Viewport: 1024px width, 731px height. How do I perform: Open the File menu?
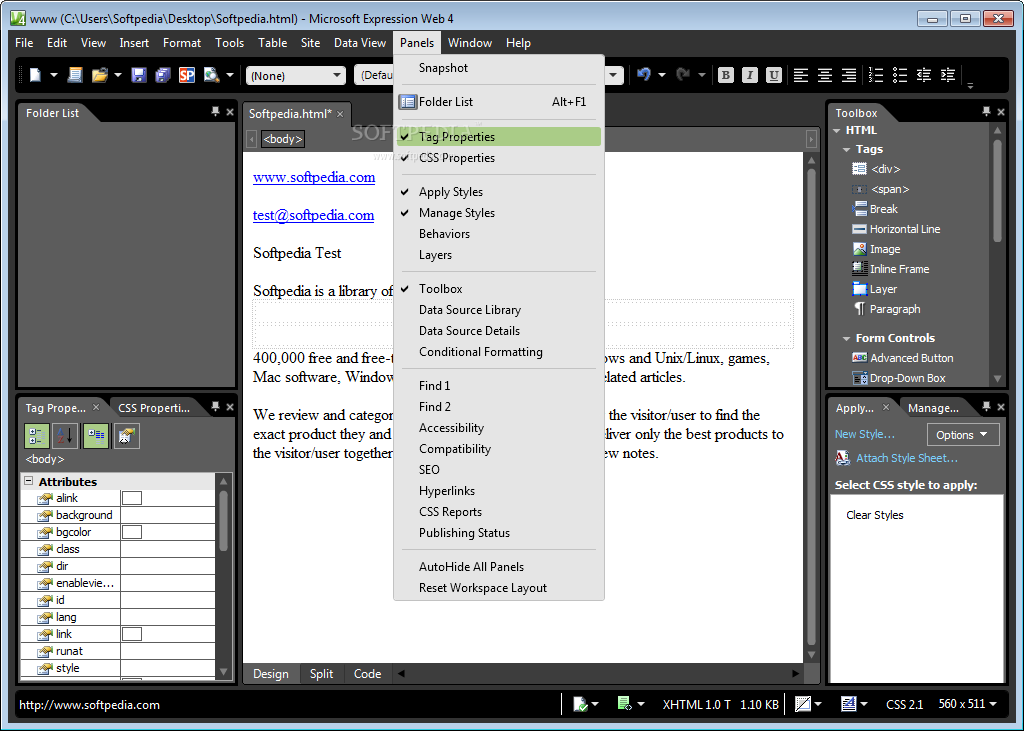coord(24,42)
